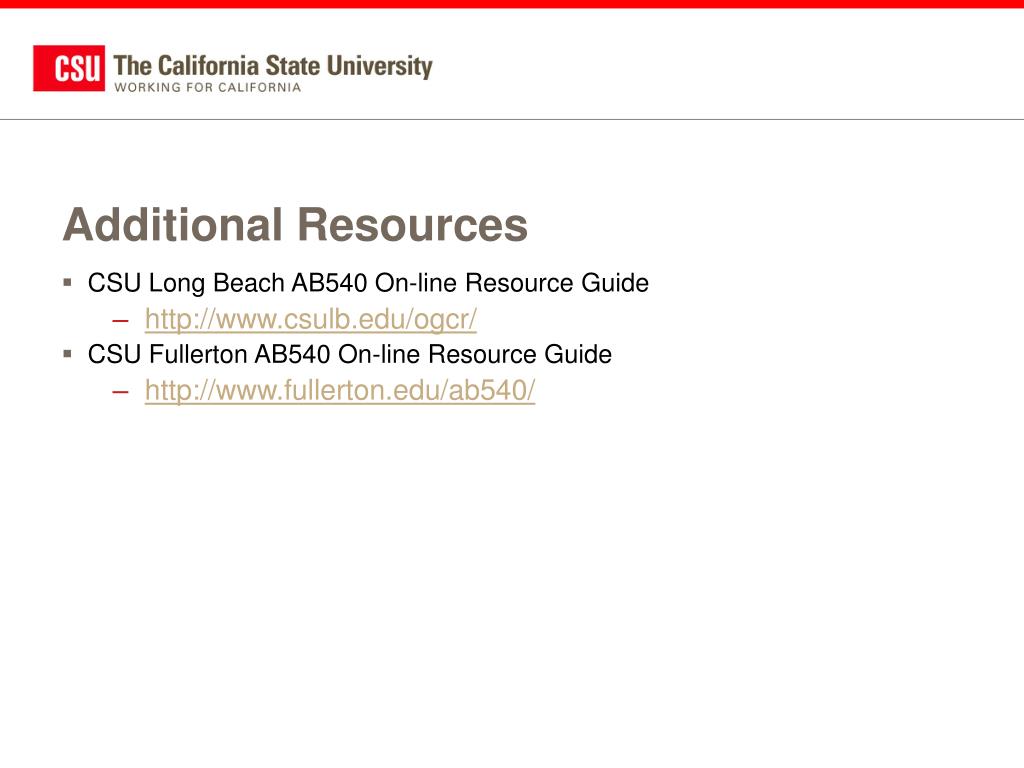This screenshot has width=1024, height=768.
Task: Click the 'Working for California' tagline
Action: click(208, 88)
